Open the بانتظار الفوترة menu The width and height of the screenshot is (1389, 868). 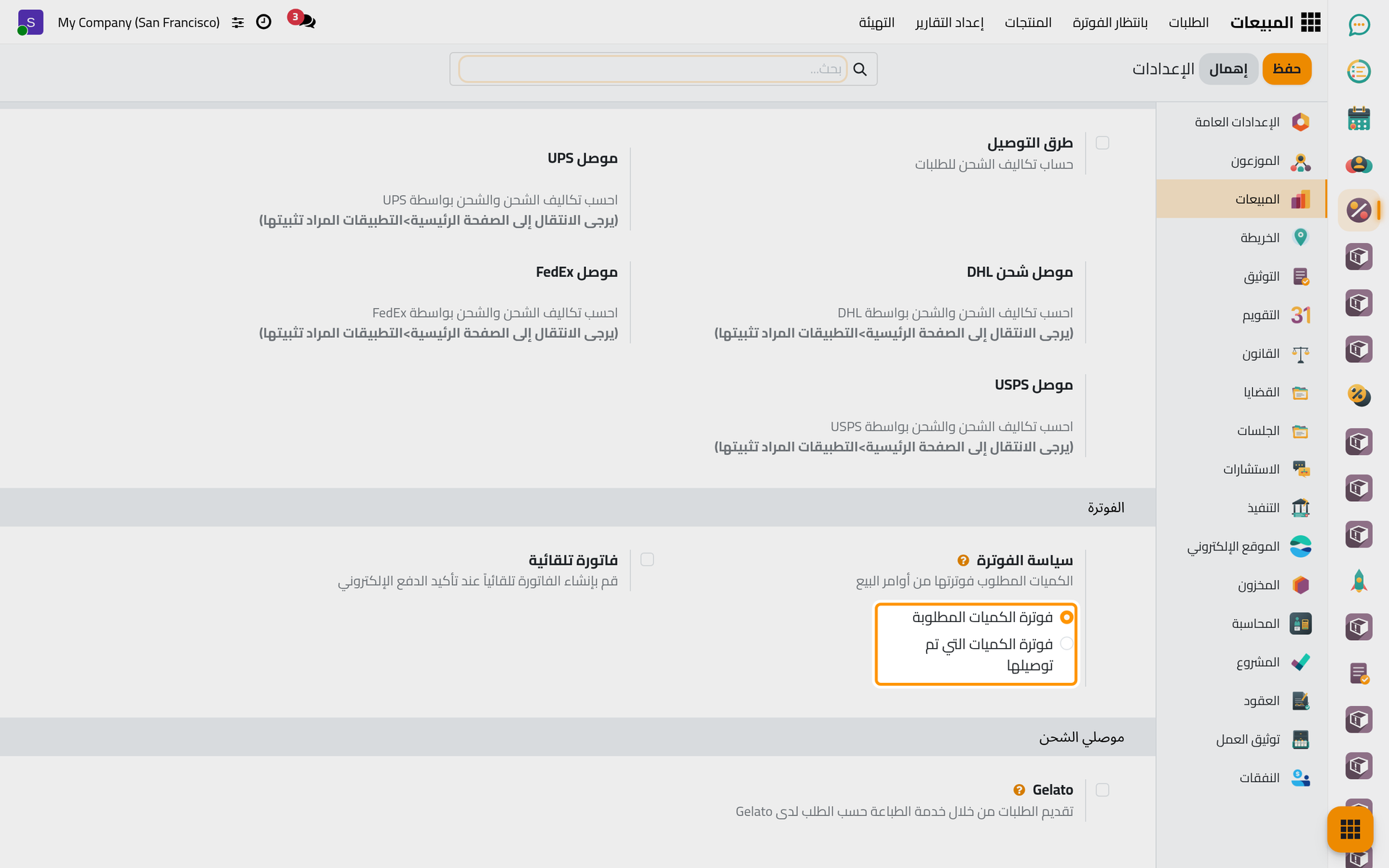[x=1110, y=22]
